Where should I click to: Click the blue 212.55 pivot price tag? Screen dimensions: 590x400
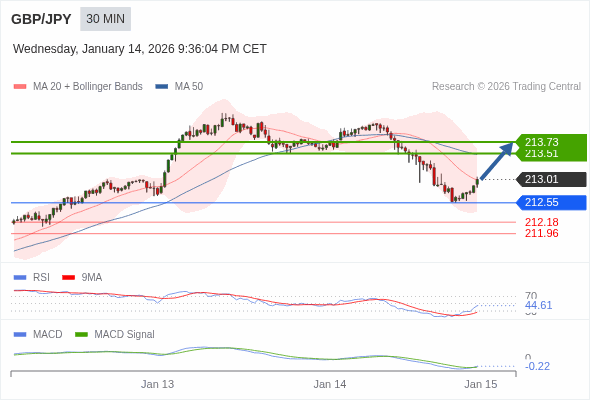552,202
